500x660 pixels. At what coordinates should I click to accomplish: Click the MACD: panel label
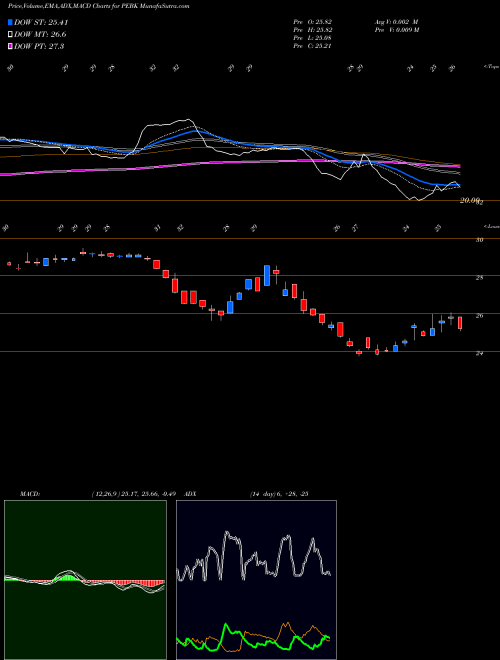point(29,494)
